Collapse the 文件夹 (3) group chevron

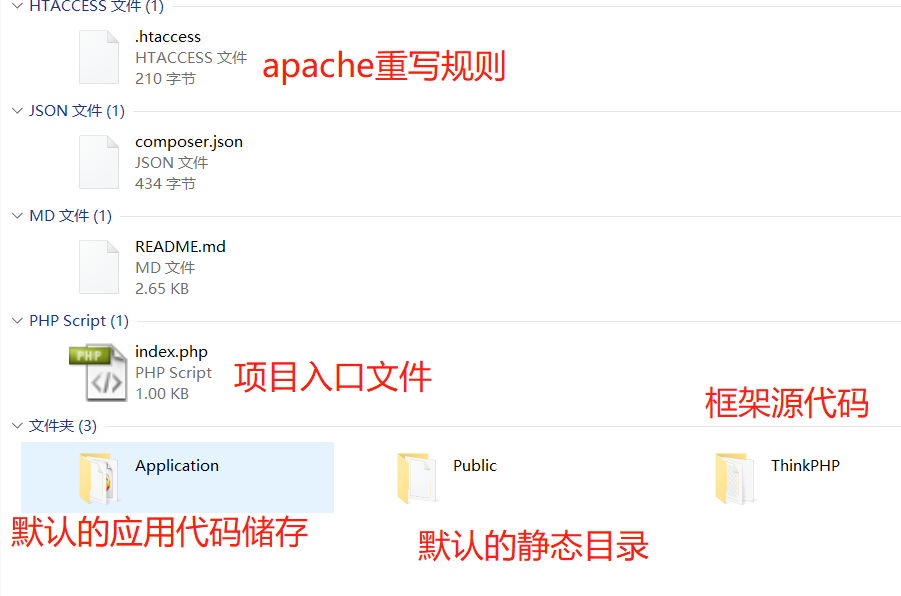click(17, 425)
